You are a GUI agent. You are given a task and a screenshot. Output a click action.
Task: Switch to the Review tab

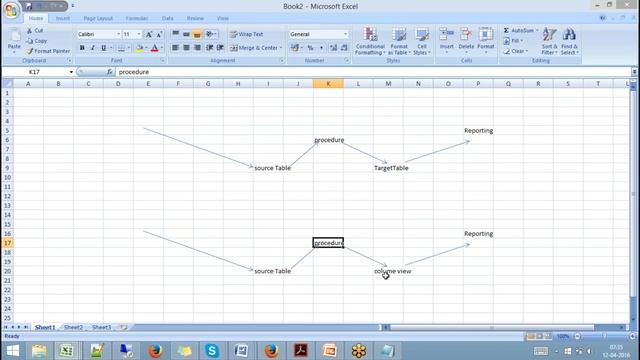(195, 18)
